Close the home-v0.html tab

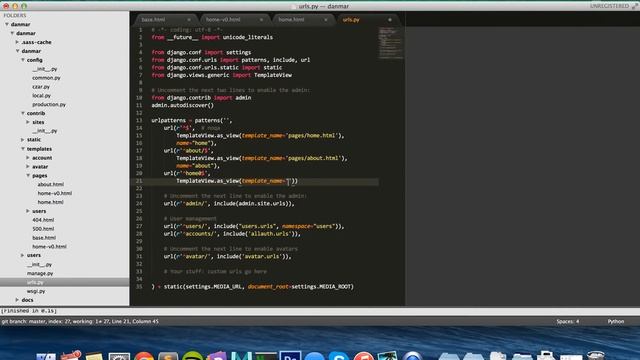click(261, 20)
